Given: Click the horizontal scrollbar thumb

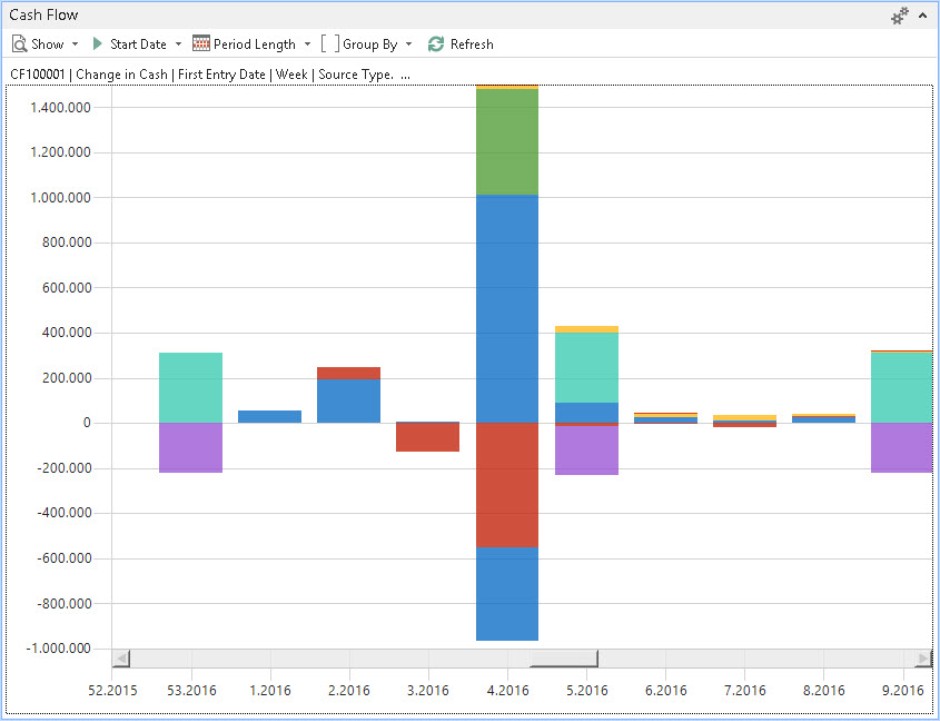Looking at the screenshot, I should [x=564, y=658].
